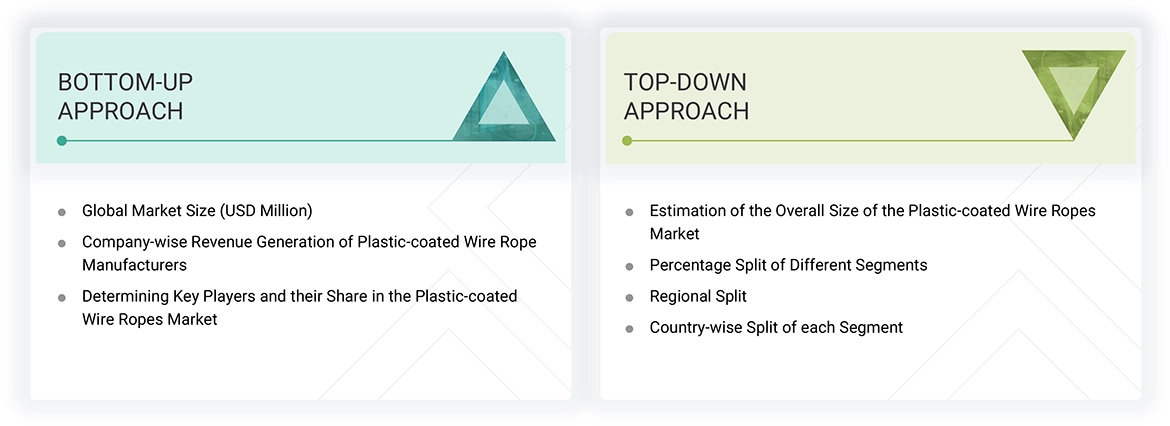Click the bullet beside Global Market Size
Image resolution: width=1170 pixels, height=426 pixels.
62,212
